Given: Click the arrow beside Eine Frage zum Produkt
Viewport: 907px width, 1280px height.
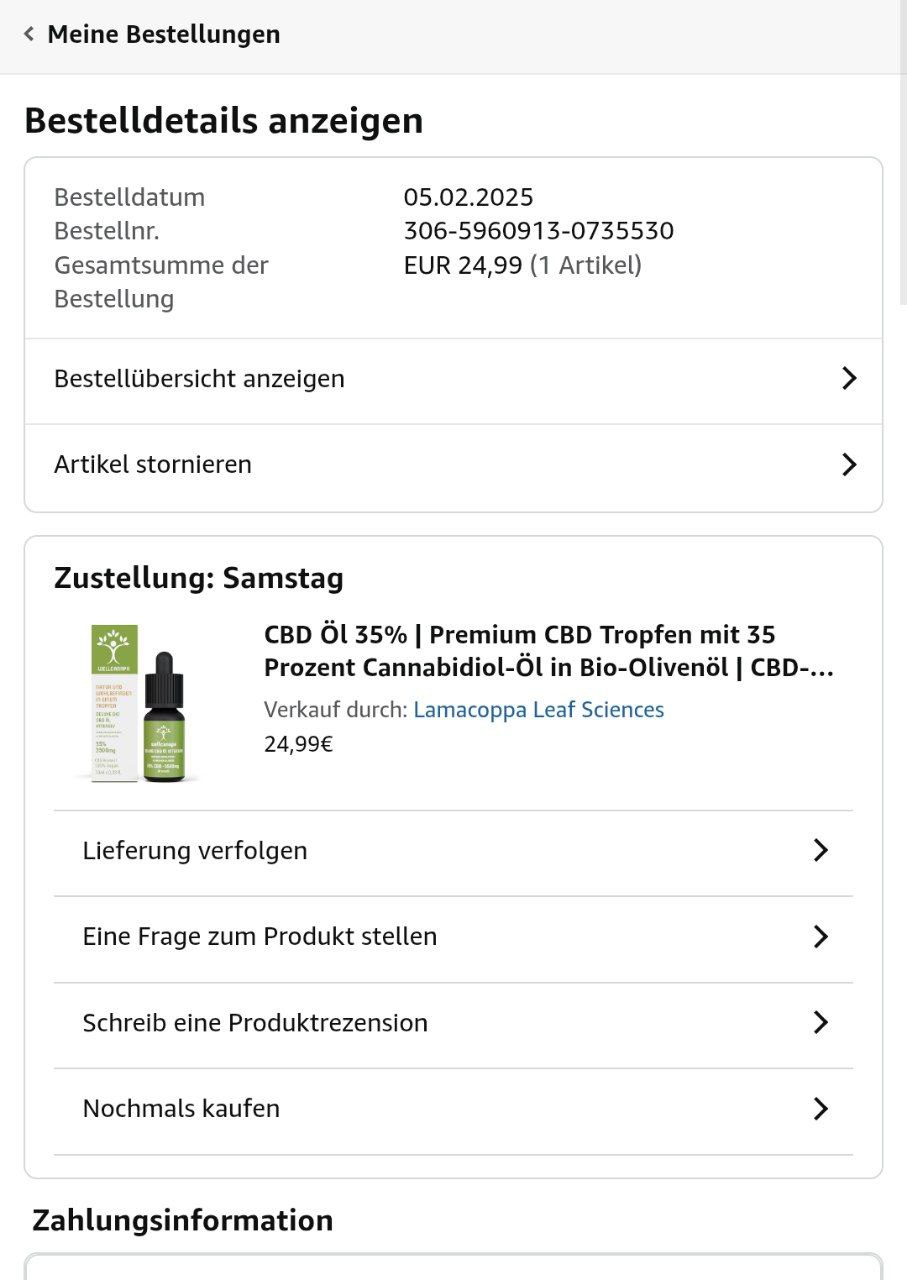Looking at the screenshot, I should 821,937.
